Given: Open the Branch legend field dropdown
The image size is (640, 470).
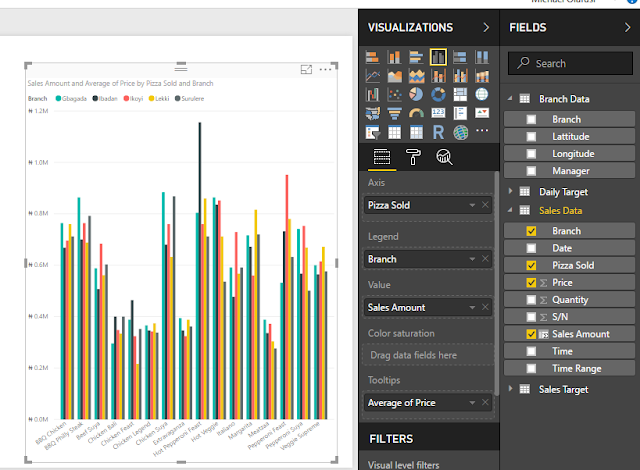Looking at the screenshot, I should (472, 259).
